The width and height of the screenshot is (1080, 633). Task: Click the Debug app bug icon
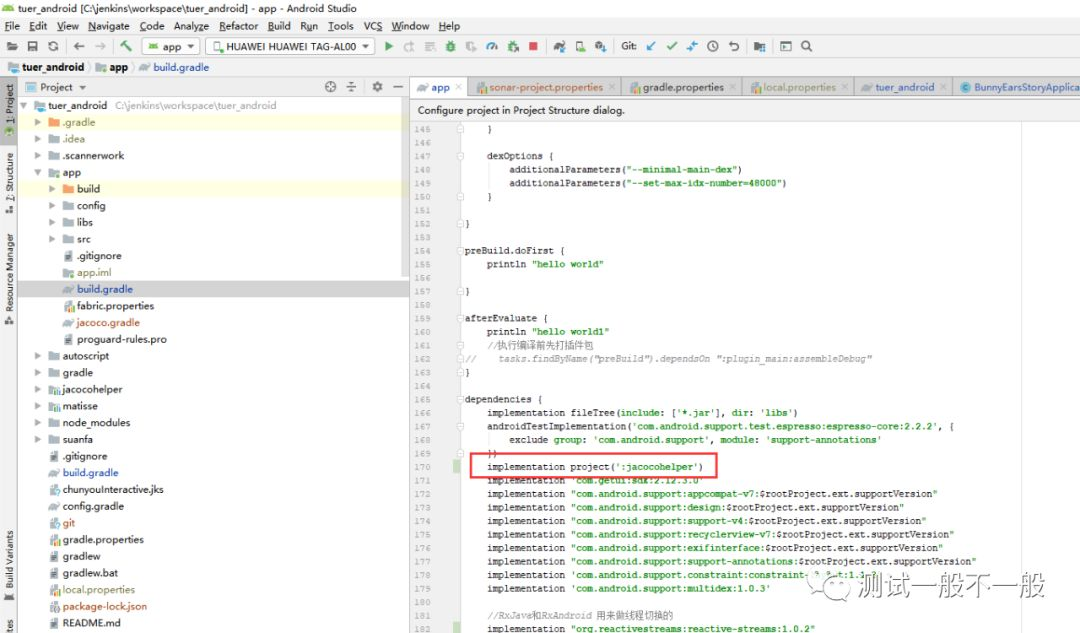coord(450,46)
